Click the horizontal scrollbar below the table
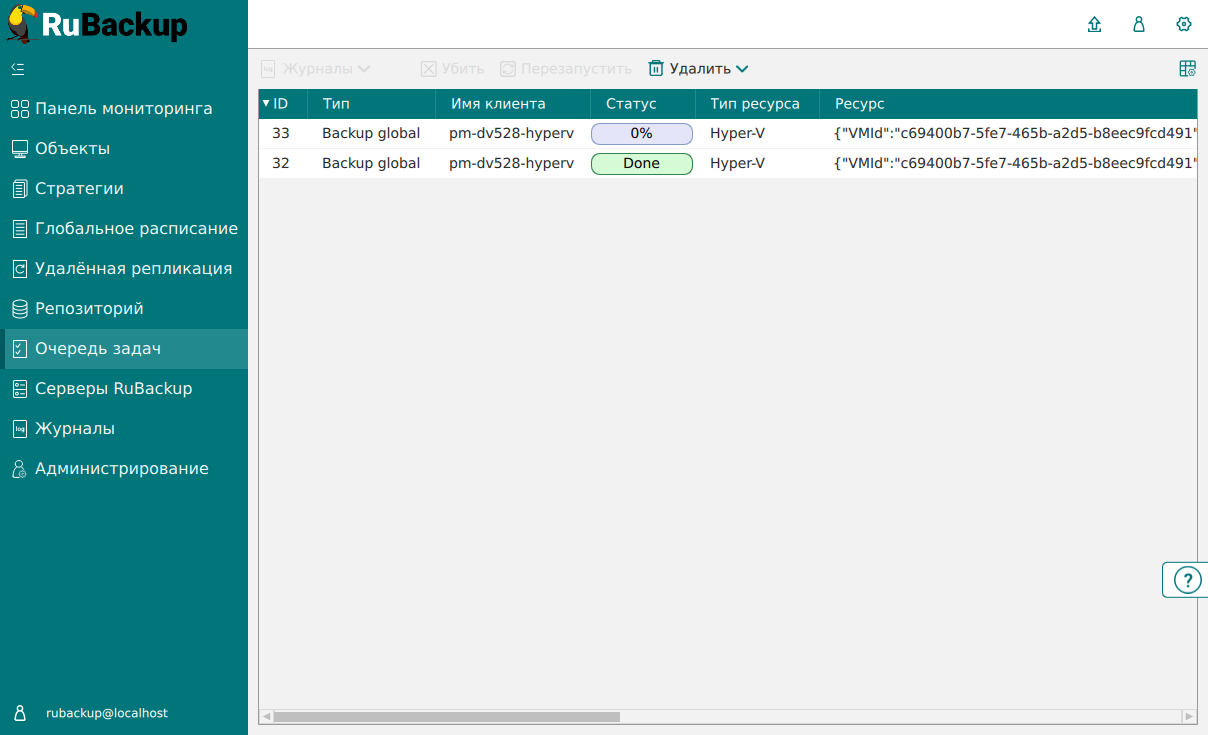Screen dimensions: 1208x735 click(450, 716)
